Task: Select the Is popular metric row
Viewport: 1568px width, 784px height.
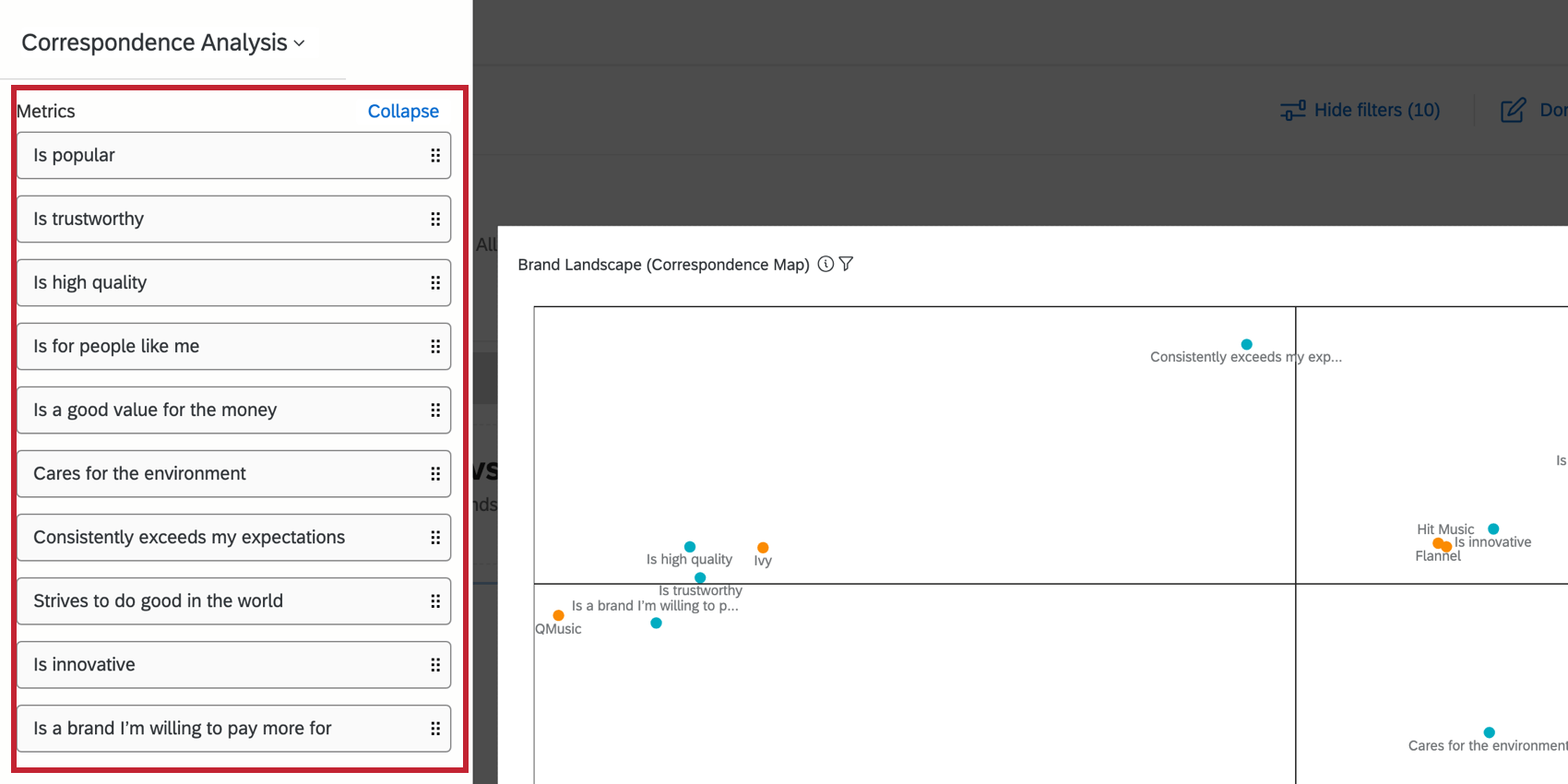Action: (233, 156)
